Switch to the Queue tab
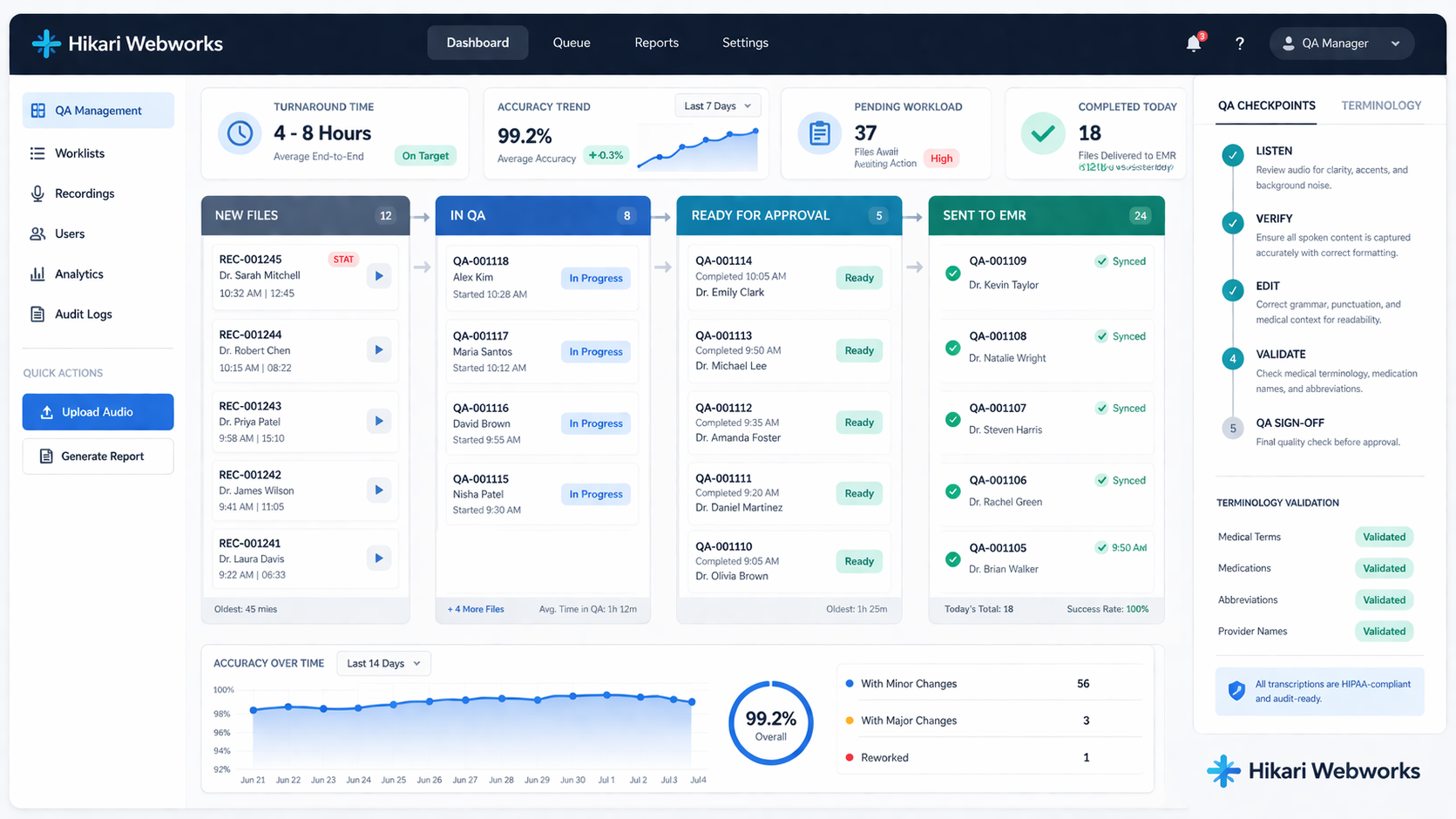 point(572,43)
